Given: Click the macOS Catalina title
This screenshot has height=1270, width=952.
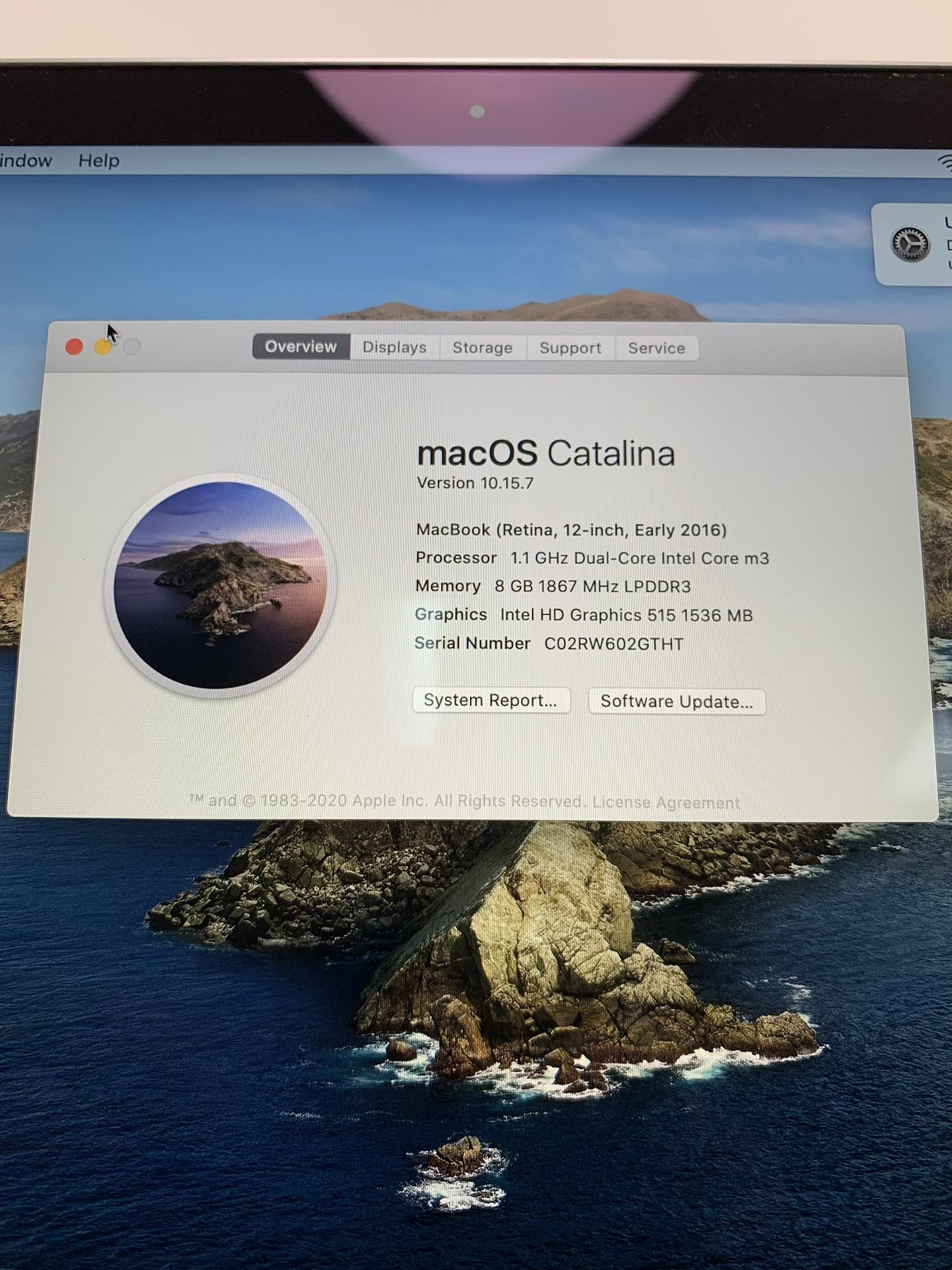Looking at the screenshot, I should (546, 453).
